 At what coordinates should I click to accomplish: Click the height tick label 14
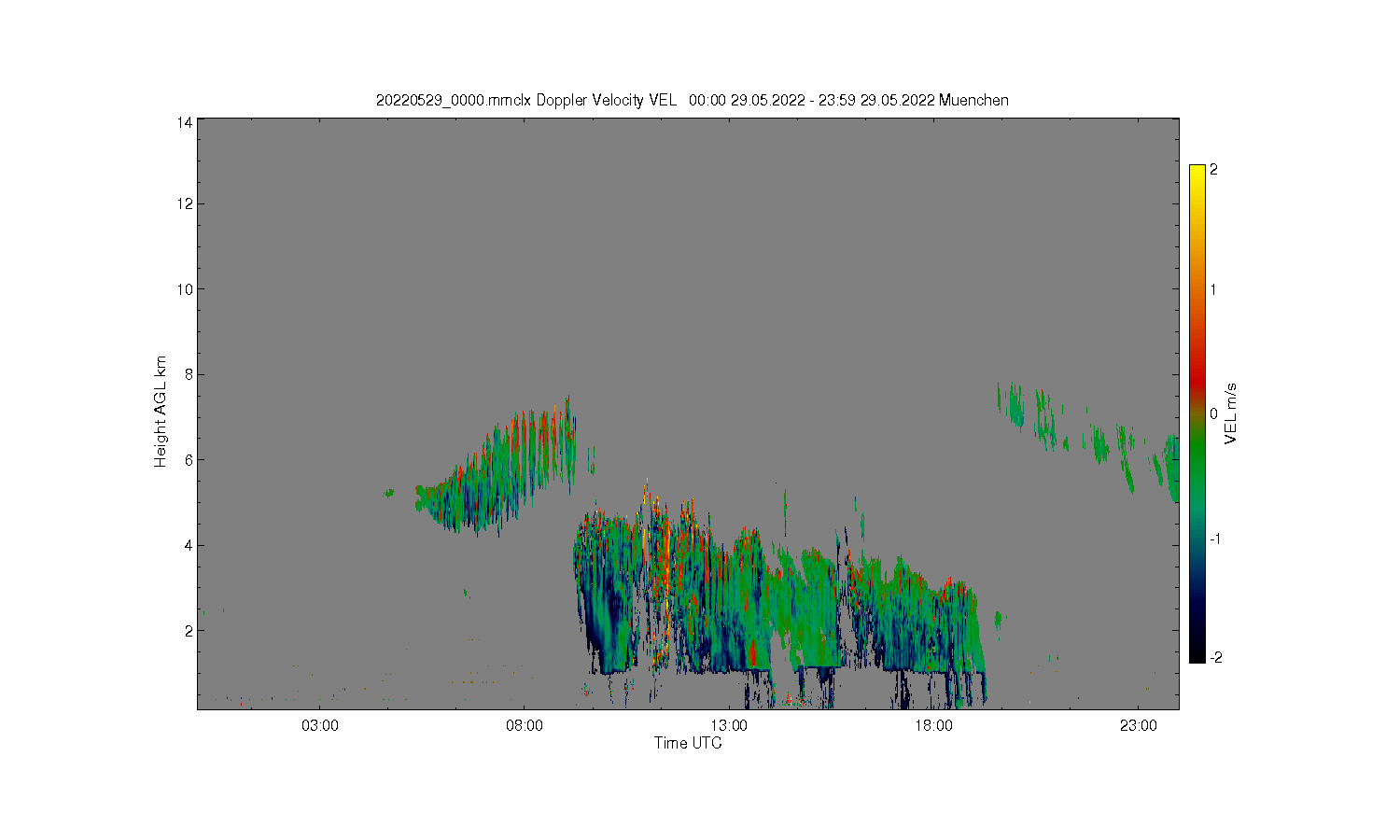point(185,122)
